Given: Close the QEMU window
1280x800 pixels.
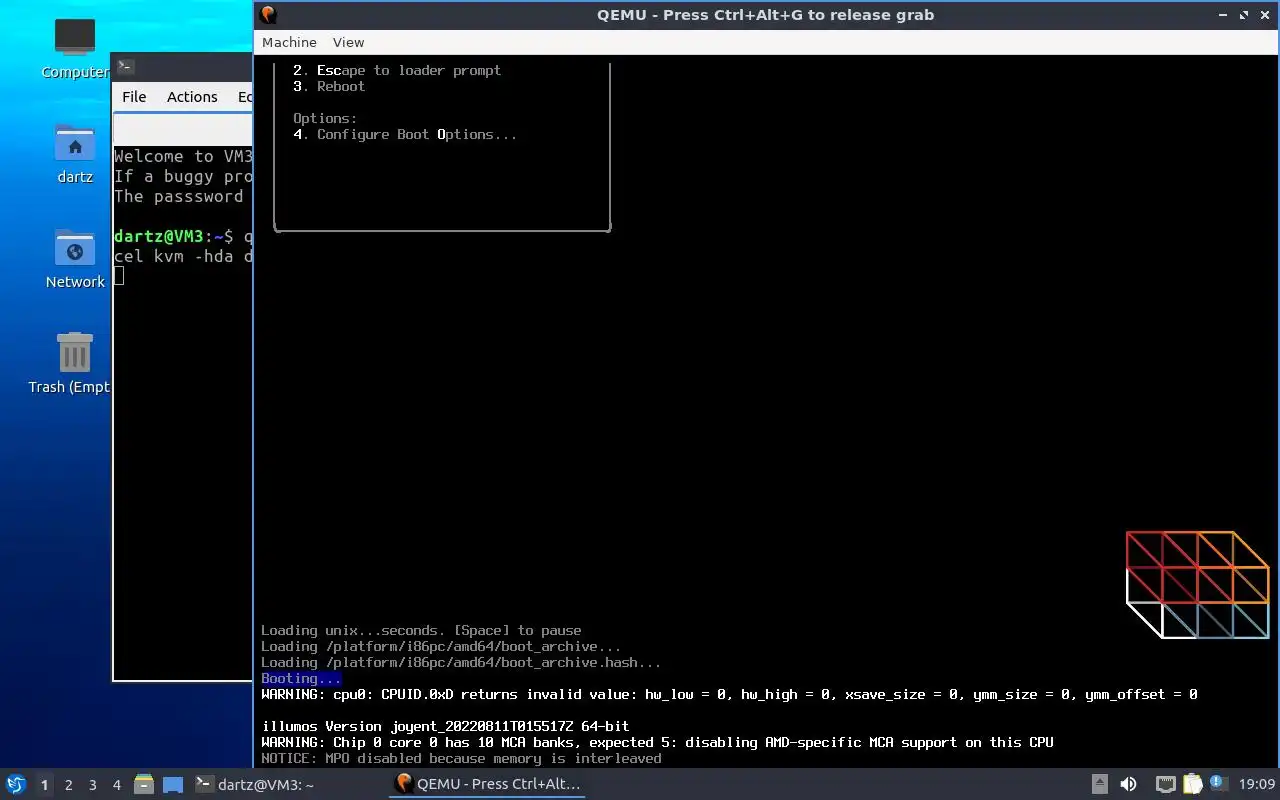Looking at the screenshot, I should (1264, 15).
